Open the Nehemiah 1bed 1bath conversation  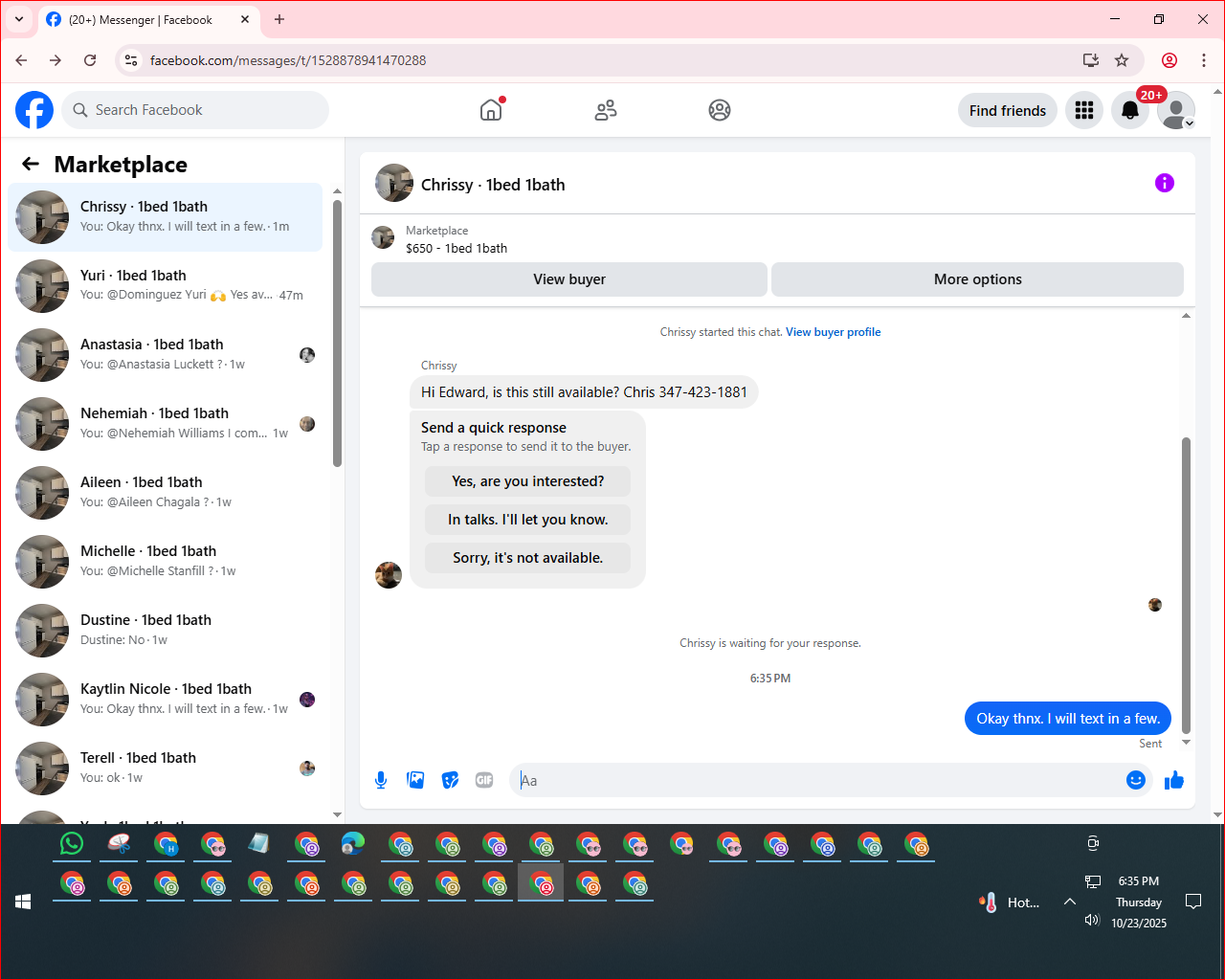[x=166, y=424]
